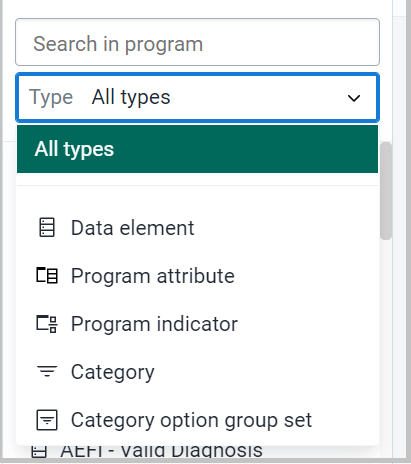Select the All types option
This screenshot has width=411, height=464.
point(197,149)
